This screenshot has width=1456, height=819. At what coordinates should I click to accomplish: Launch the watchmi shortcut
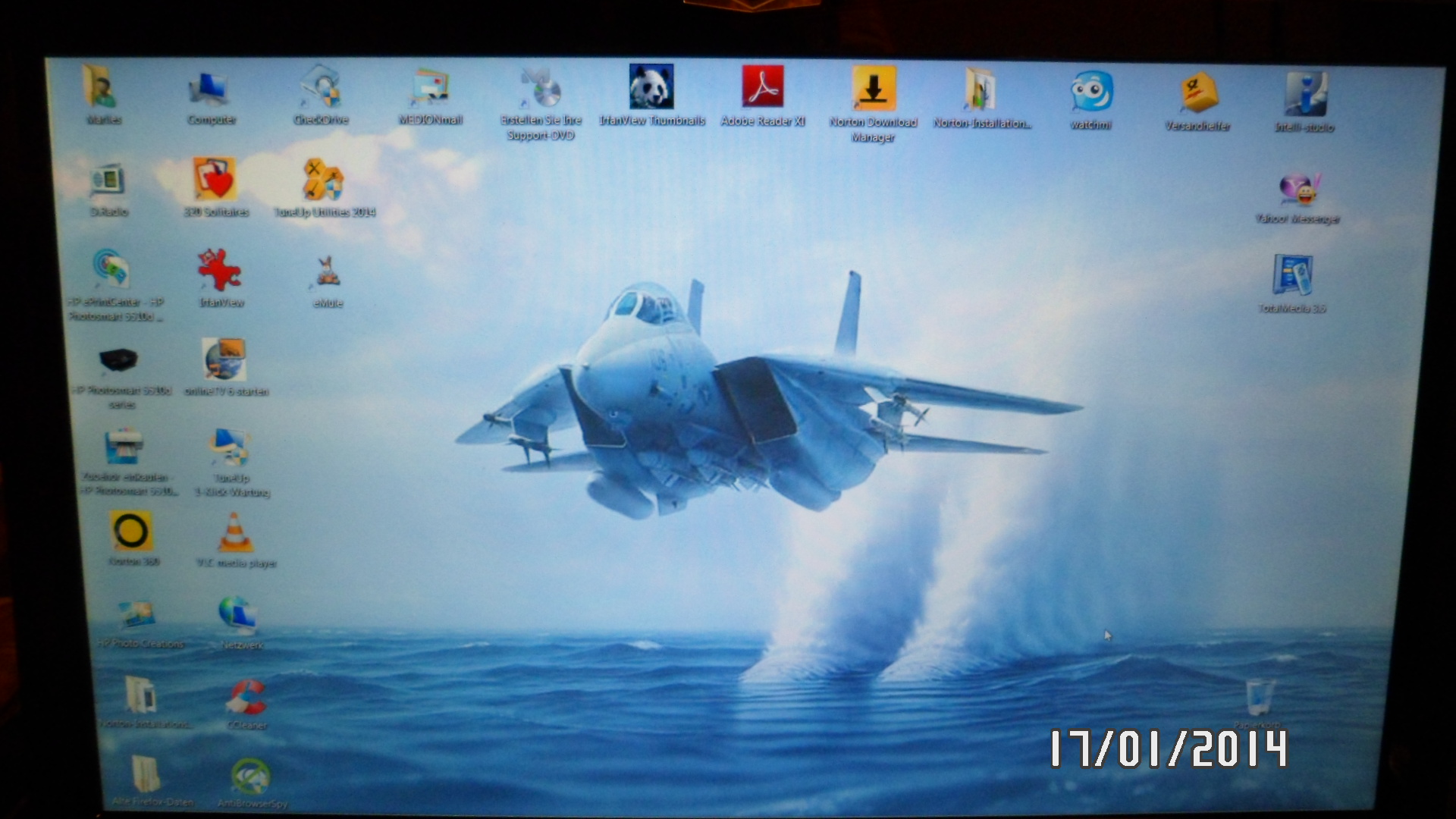point(1090,100)
